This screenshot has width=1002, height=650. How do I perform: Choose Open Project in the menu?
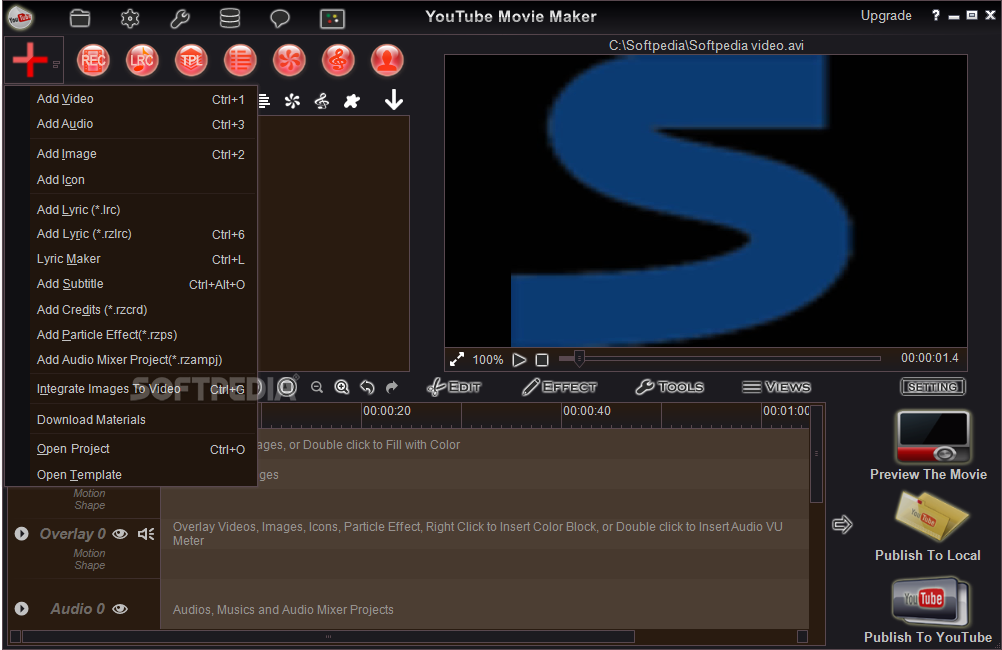[143, 449]
